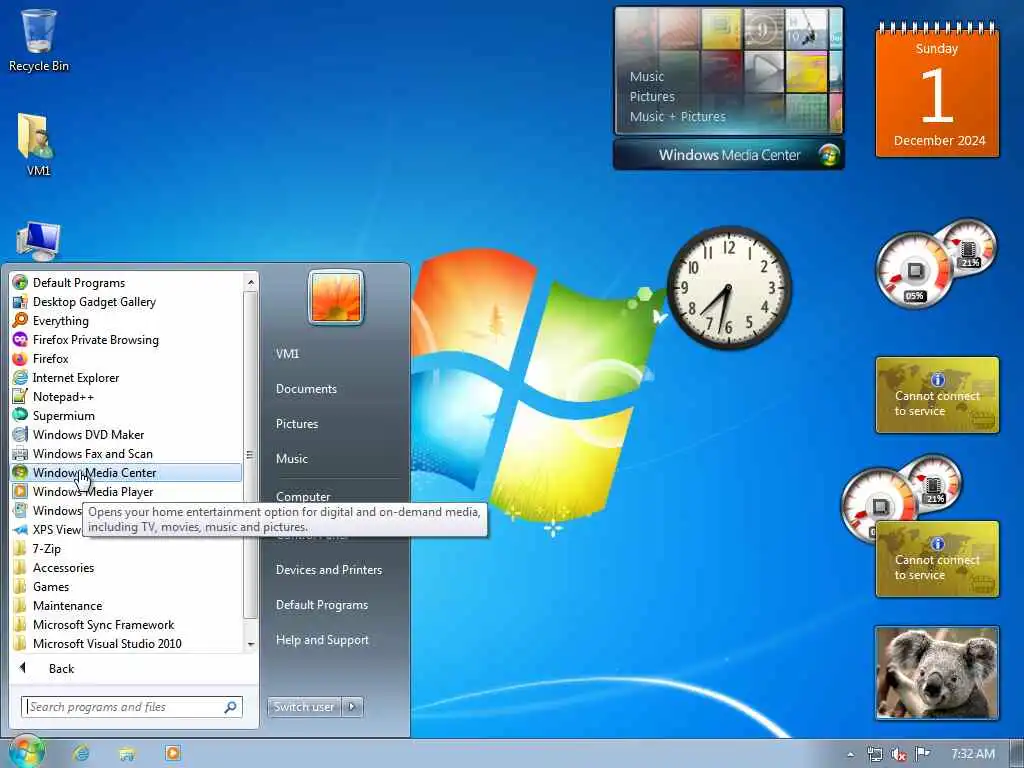Click the muted volume tray icon
The height and width of the screenshot is (768, 1024).
pyautogui.click(x=899, y=754)
